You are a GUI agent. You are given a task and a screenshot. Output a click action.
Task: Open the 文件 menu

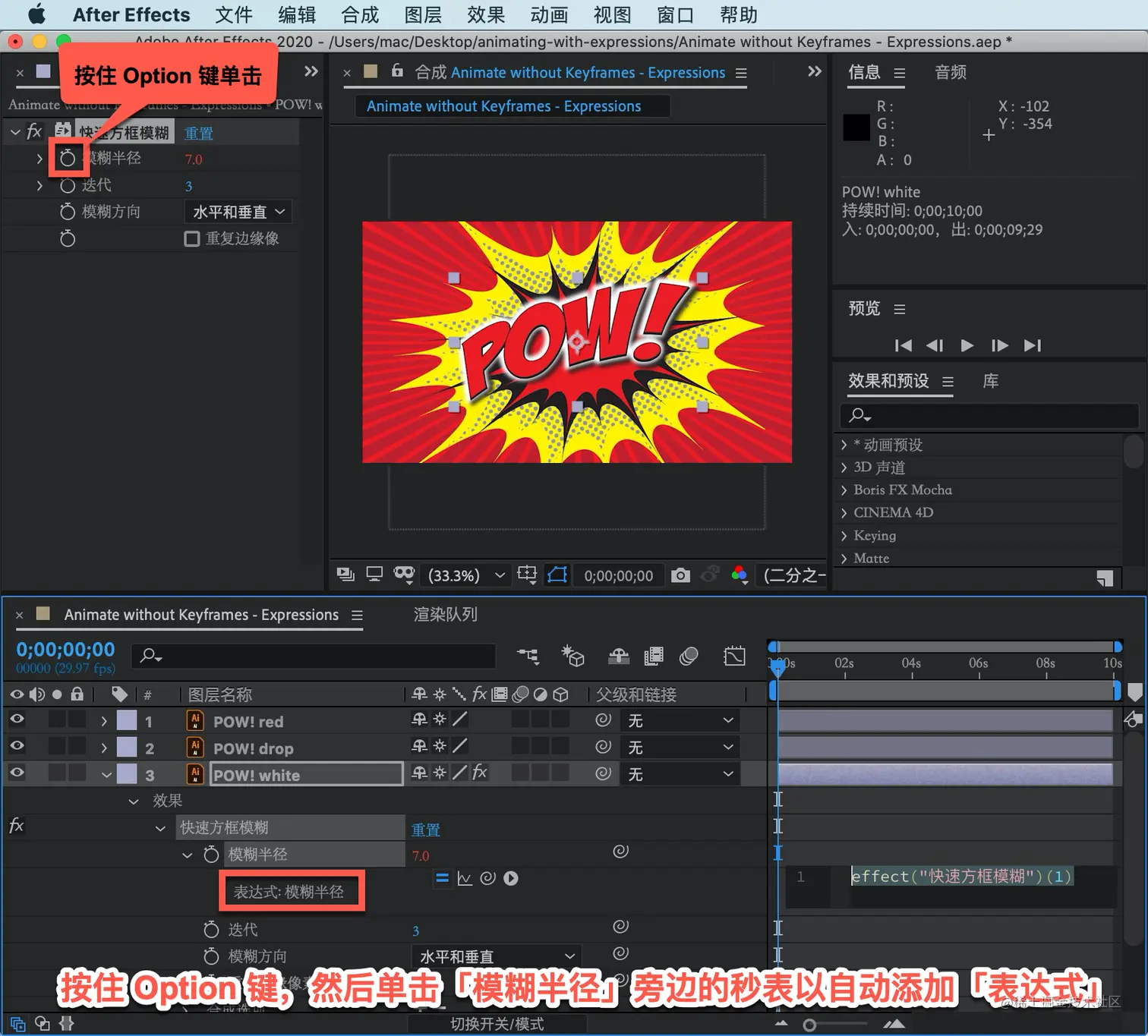point(234,14)
